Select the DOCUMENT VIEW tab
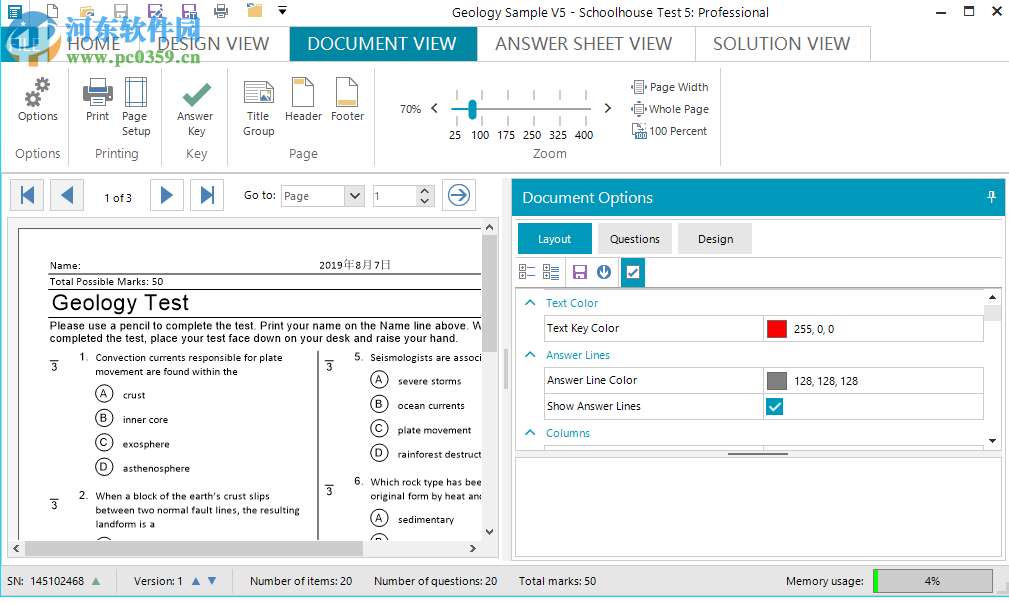 382,44
